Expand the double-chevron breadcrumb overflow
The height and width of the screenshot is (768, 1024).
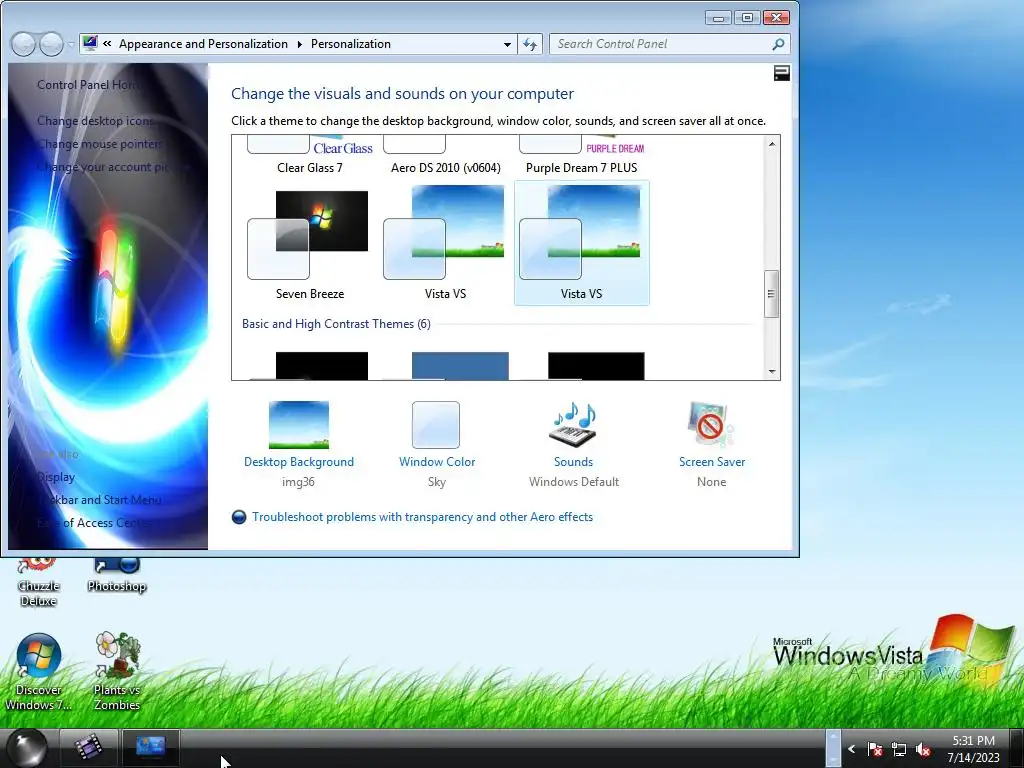tap(107, 44)
